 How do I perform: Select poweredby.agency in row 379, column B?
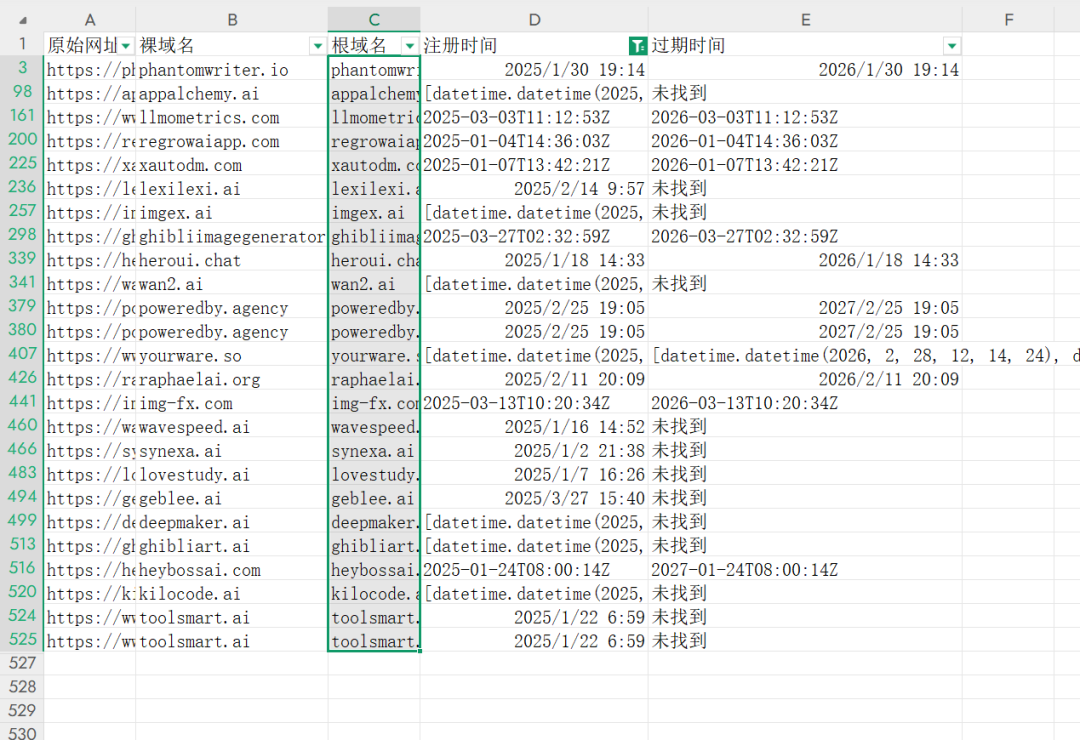(232, 307)
